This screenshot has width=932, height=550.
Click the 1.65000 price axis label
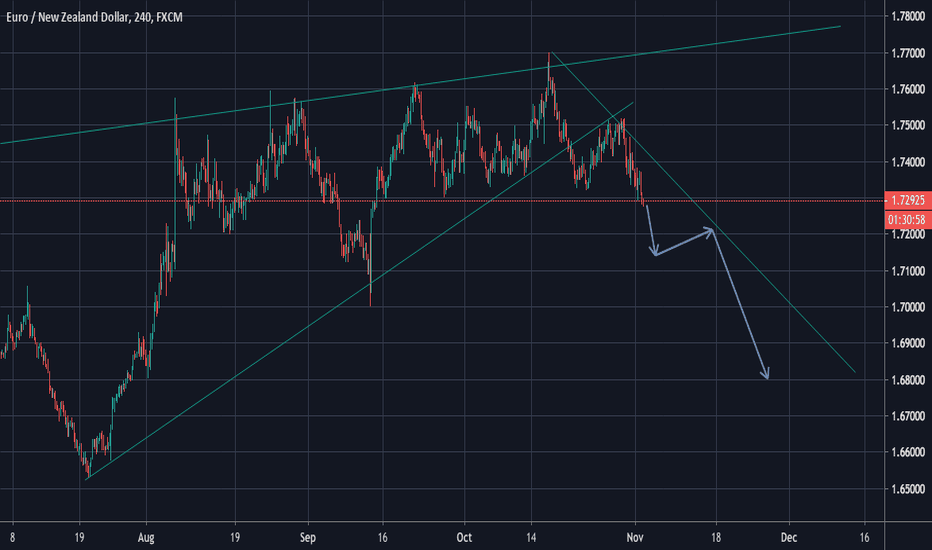[908, 489]
